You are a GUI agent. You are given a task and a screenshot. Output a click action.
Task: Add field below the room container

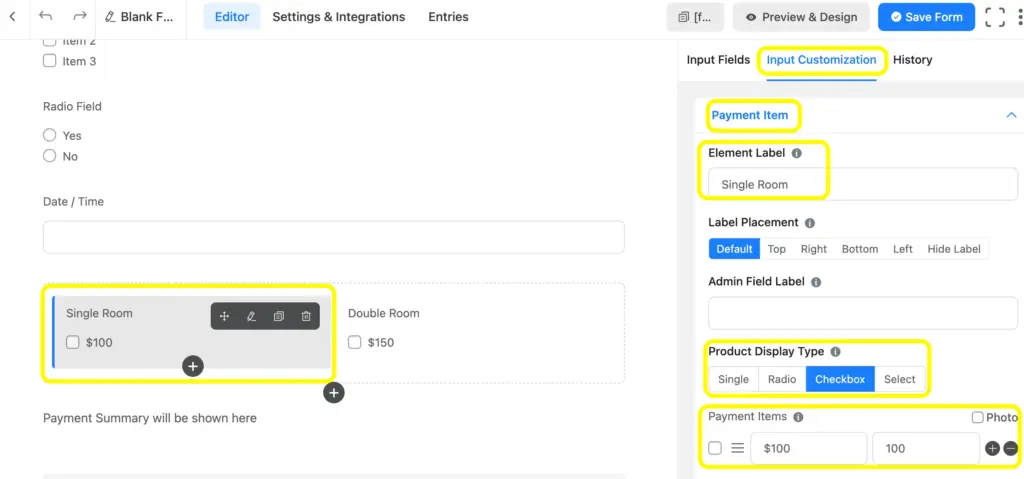334,393
